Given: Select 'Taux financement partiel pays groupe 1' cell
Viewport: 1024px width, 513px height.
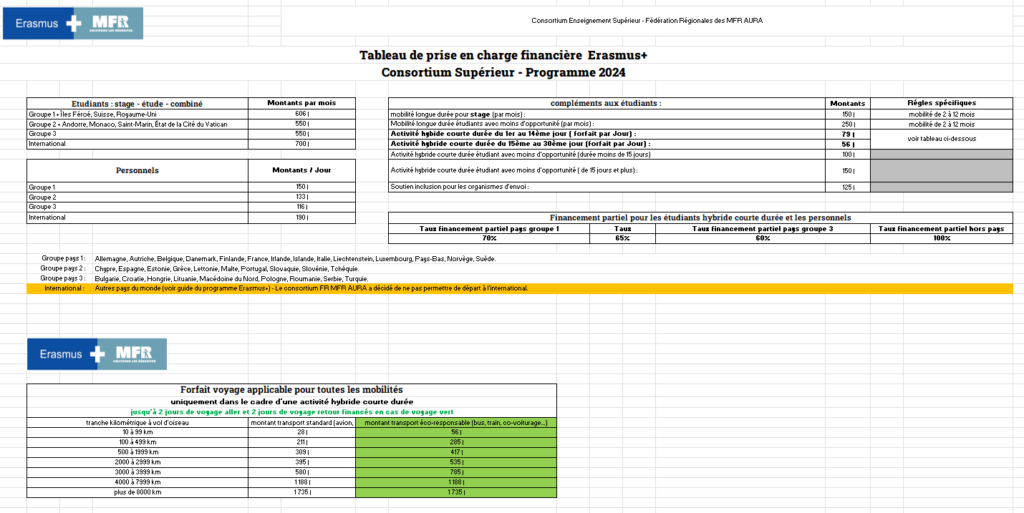Looking at the screenshot, I should click(x=489, y=228).
